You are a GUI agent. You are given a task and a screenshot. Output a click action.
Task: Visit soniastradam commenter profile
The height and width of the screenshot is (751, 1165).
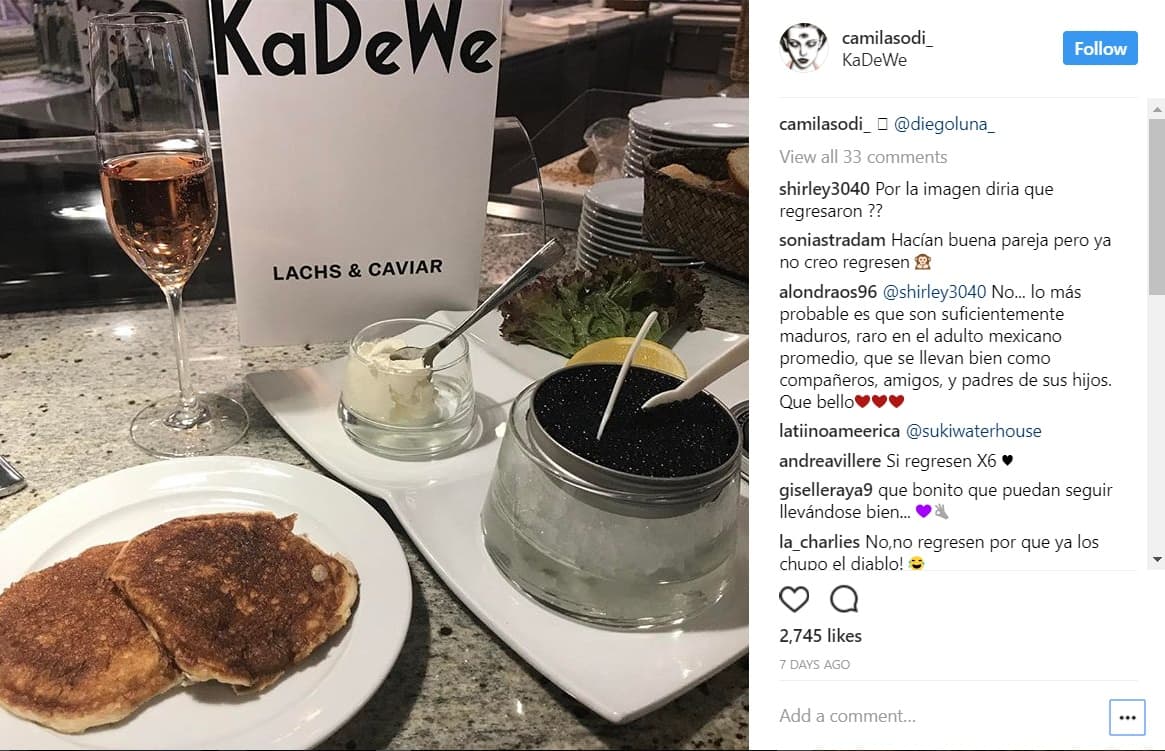click(832, 240)
